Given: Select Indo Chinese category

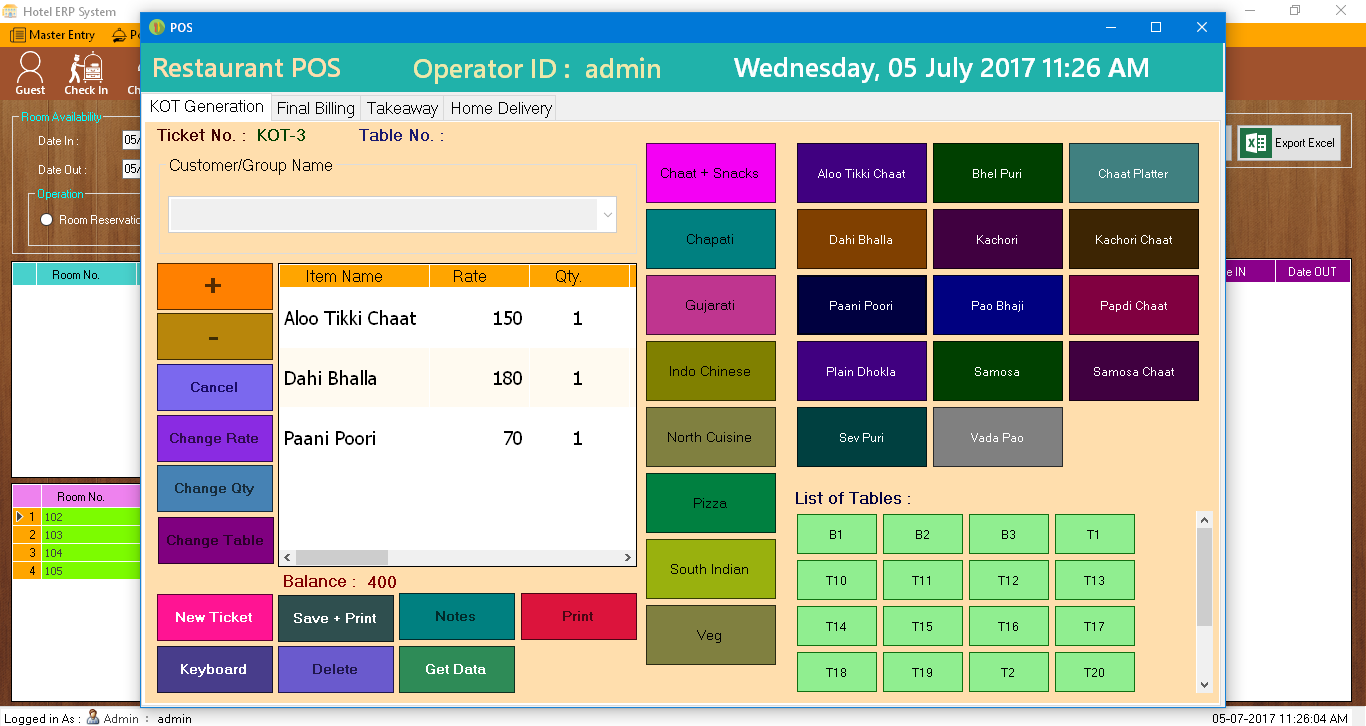Looking at the screenshot, I should 711,371.
